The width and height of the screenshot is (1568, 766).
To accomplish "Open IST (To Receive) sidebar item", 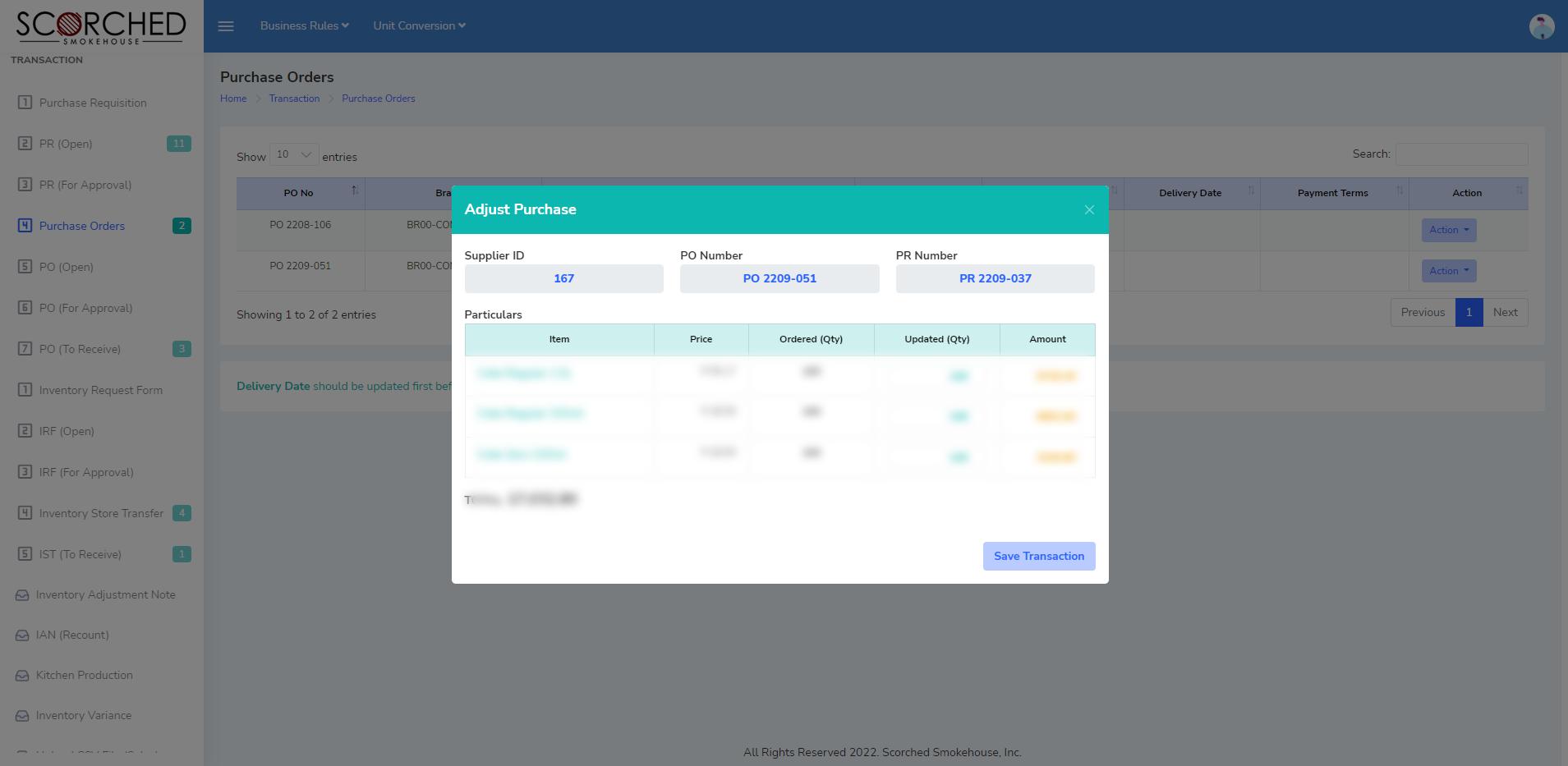I will [x=80, y=554].
